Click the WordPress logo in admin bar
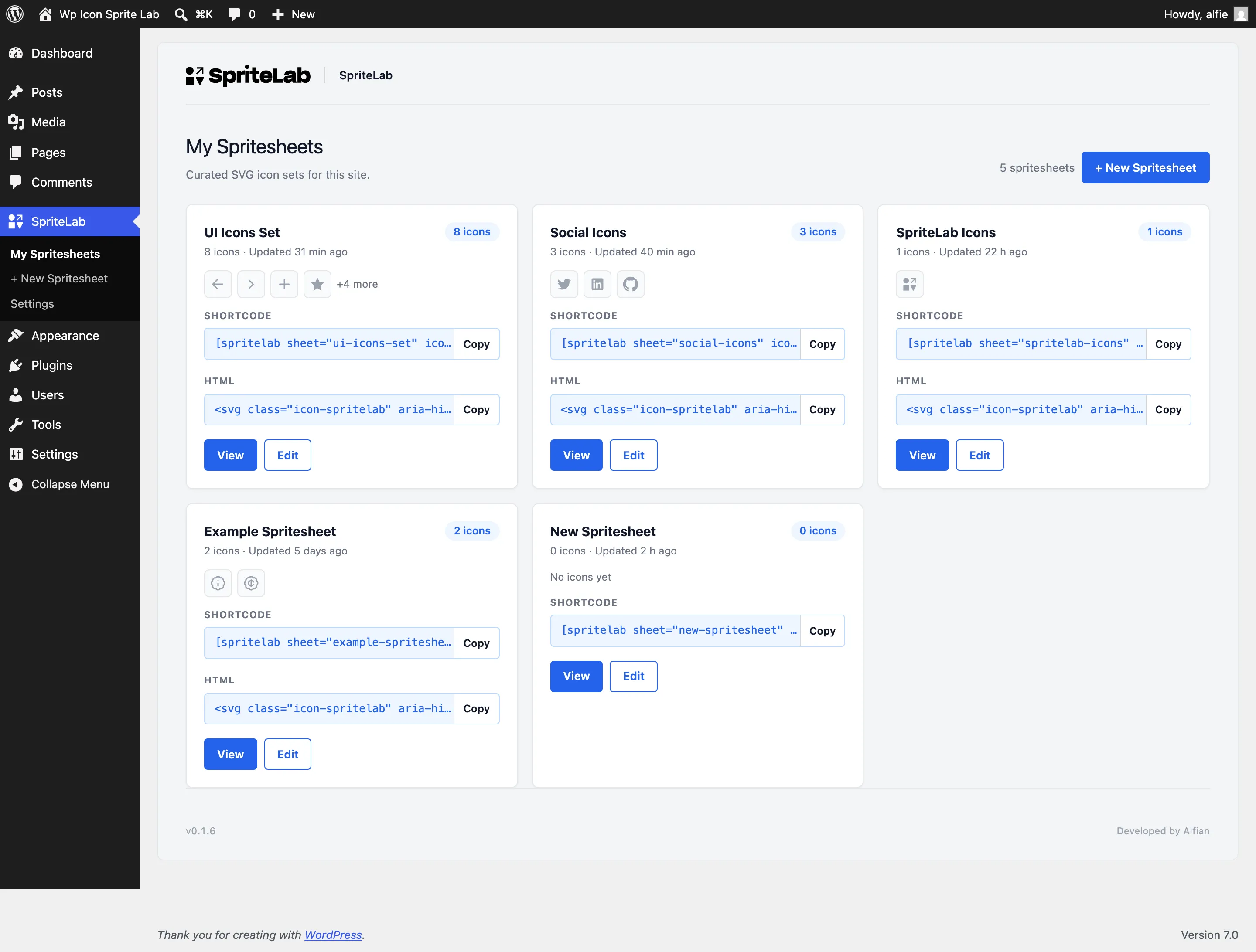The height and width of the screenshot is (952, 1256). click(x=15, y=14)
